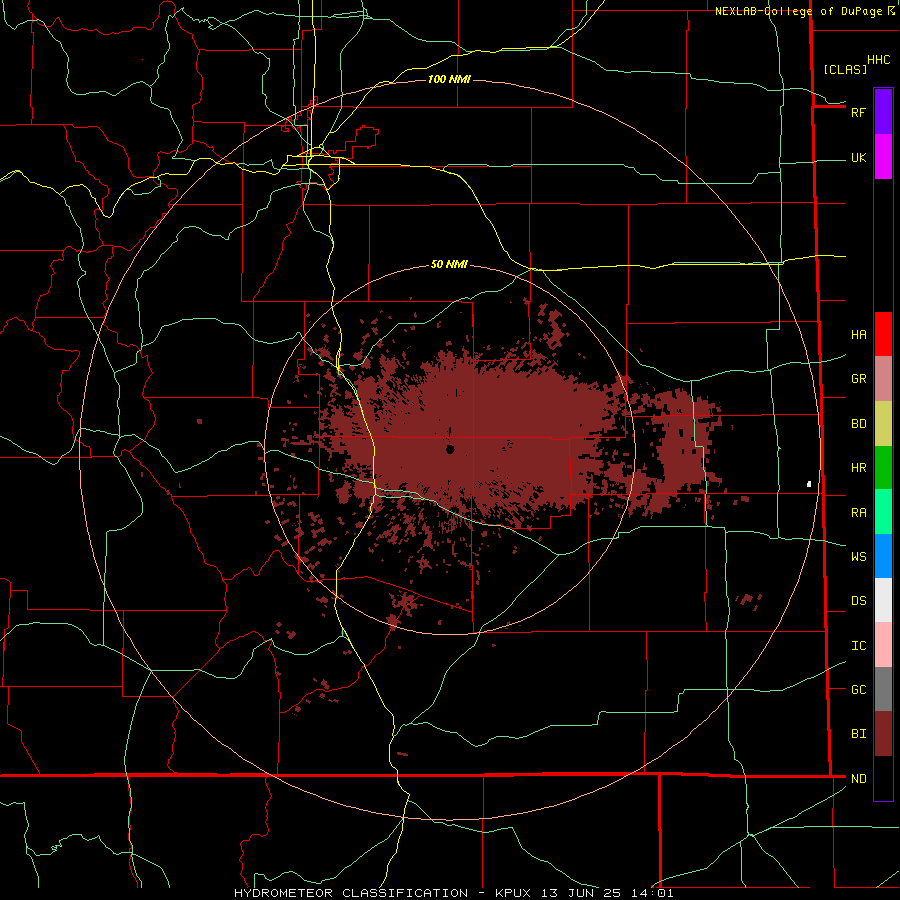900x900 pixels.
Task: Click the HYDROMETEOR CLASSIFICATION title text
Action: click(351, 893)
